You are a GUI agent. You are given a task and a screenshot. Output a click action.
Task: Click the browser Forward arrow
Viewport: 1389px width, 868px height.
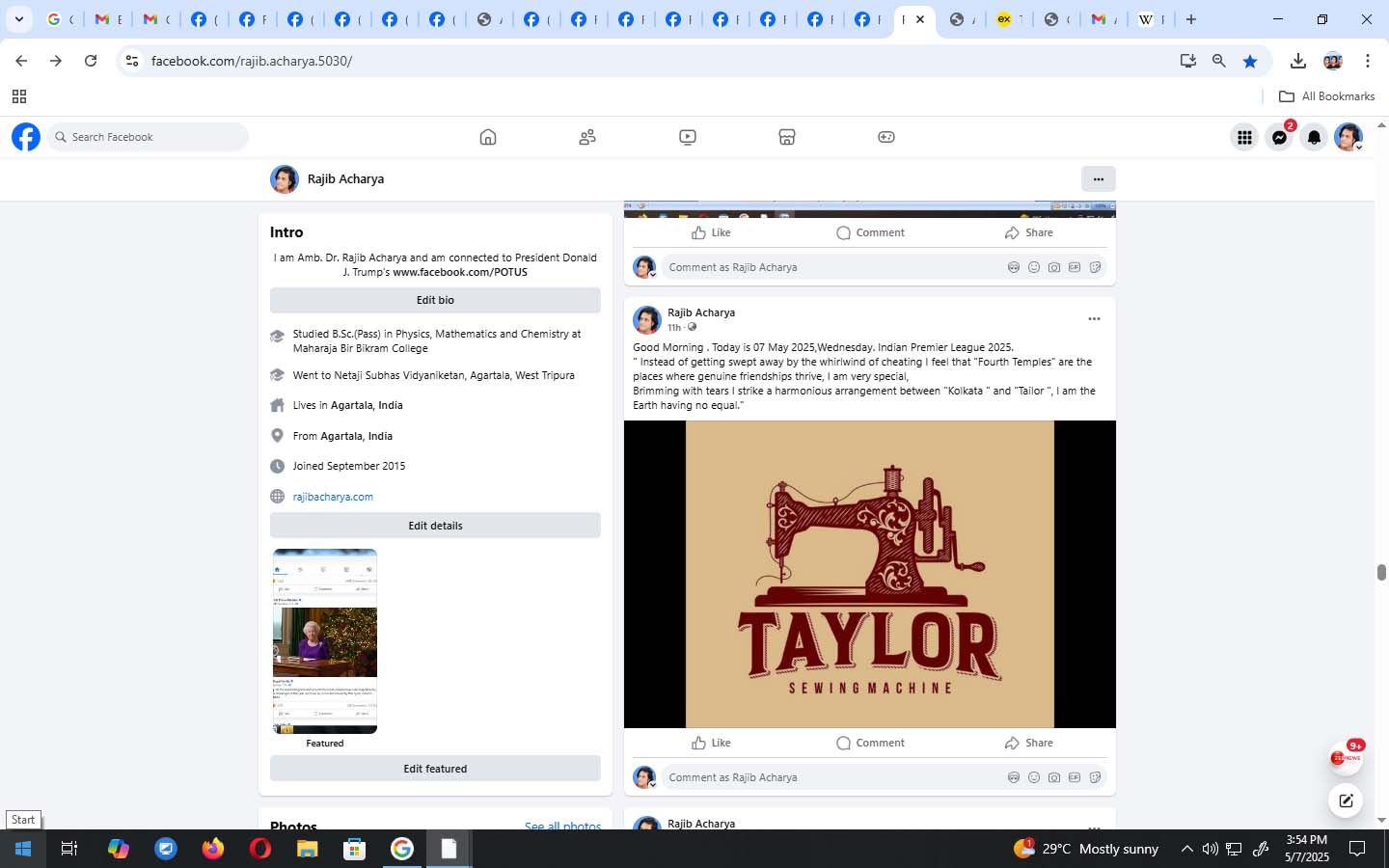pyautogui.click(x=56, y=61)
